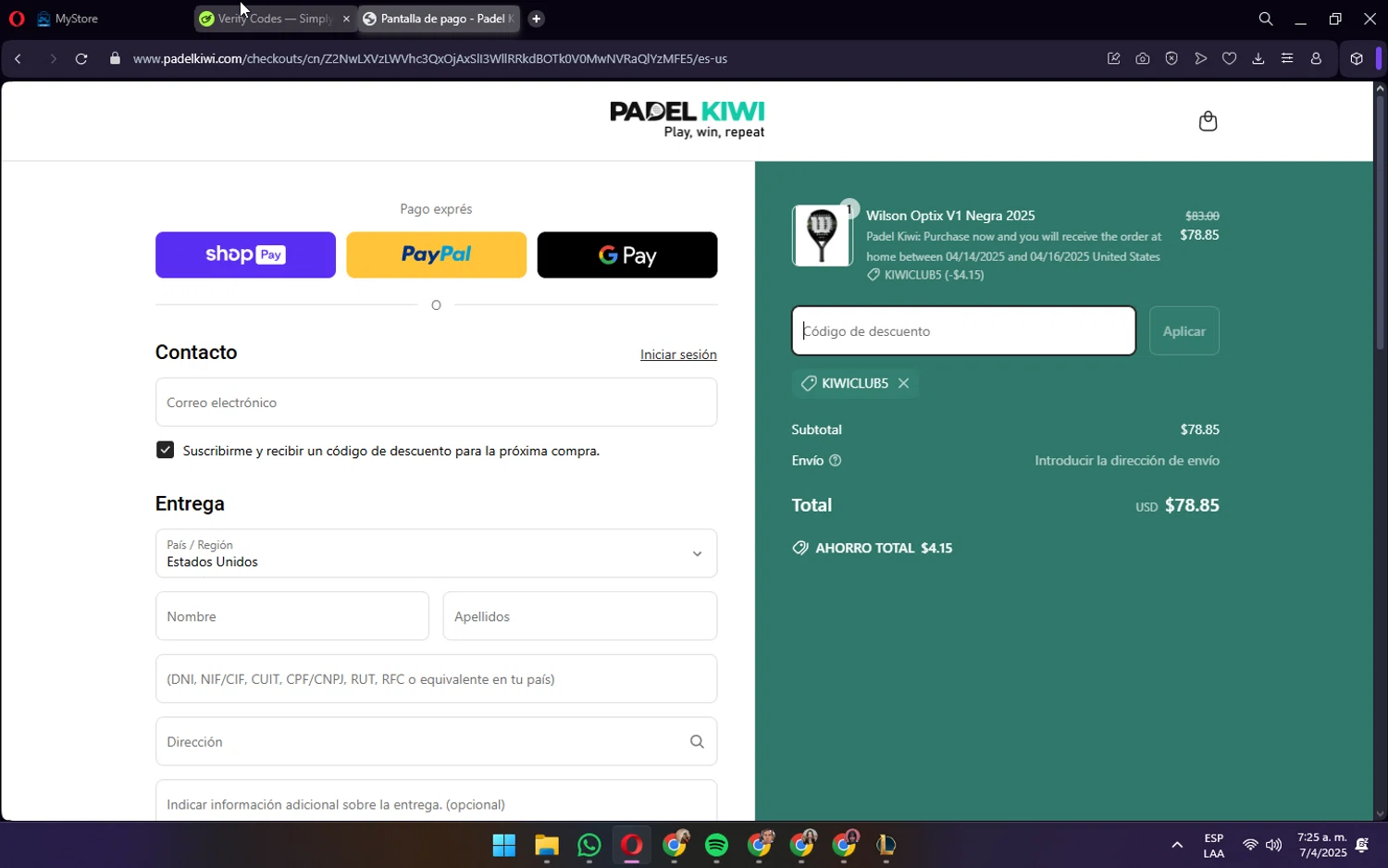Focus the Código de descuento field
Image resolution: width=1388 pixels, height=868 pixels.
point(963,330)
